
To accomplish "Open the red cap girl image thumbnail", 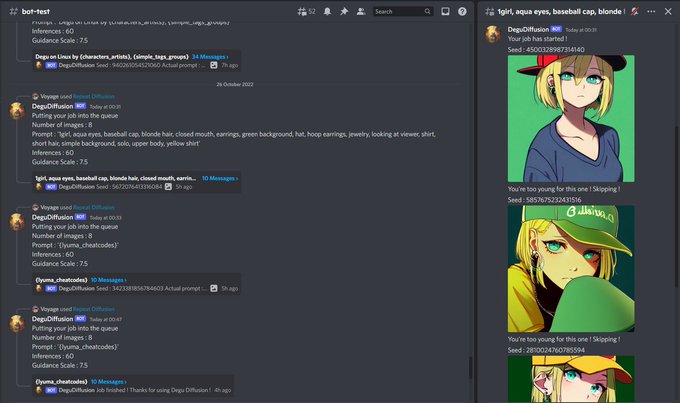I will click(x=571, y=118).
